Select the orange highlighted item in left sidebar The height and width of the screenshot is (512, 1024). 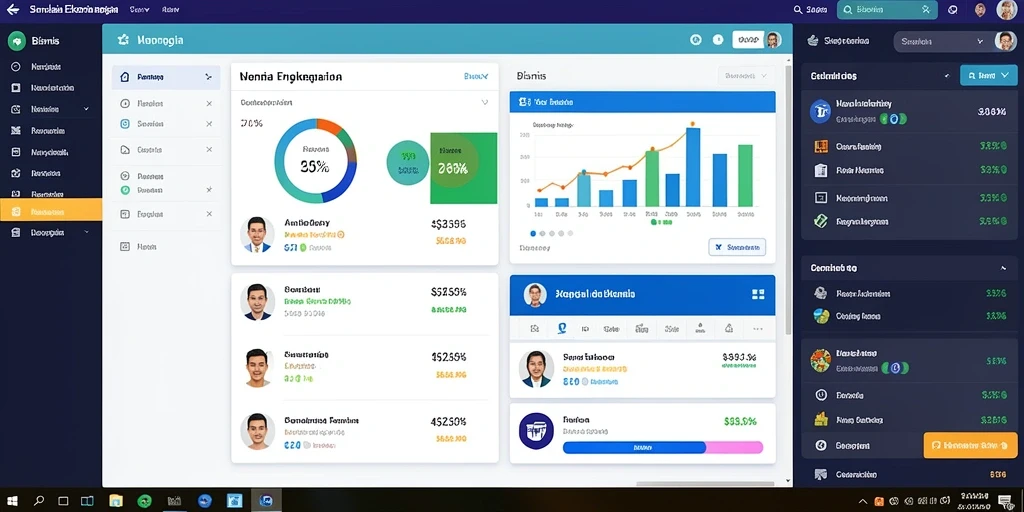click(x=51, y=211)
